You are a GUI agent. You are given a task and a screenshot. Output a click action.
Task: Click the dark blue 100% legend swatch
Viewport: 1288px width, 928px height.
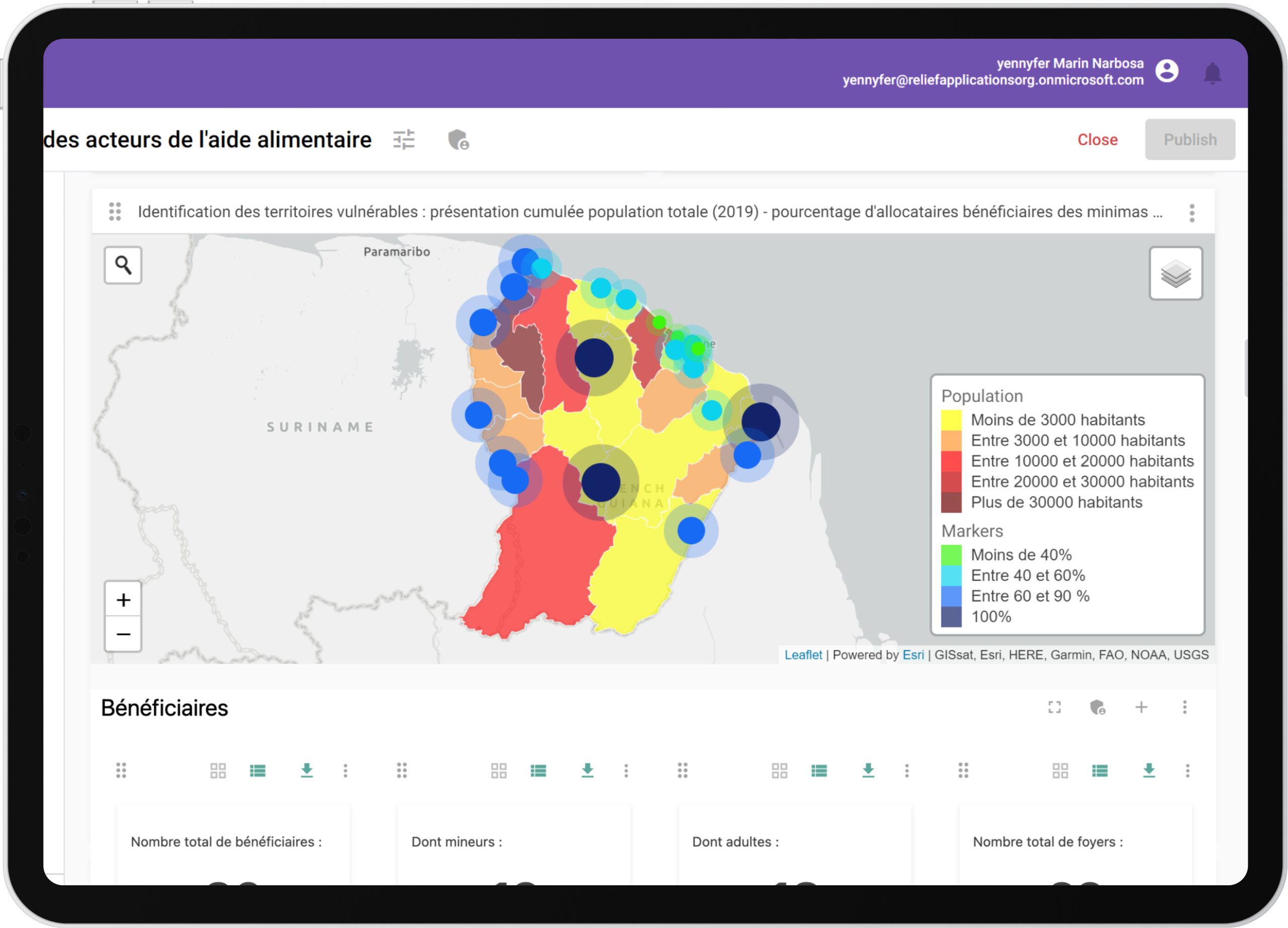(951, 617)
